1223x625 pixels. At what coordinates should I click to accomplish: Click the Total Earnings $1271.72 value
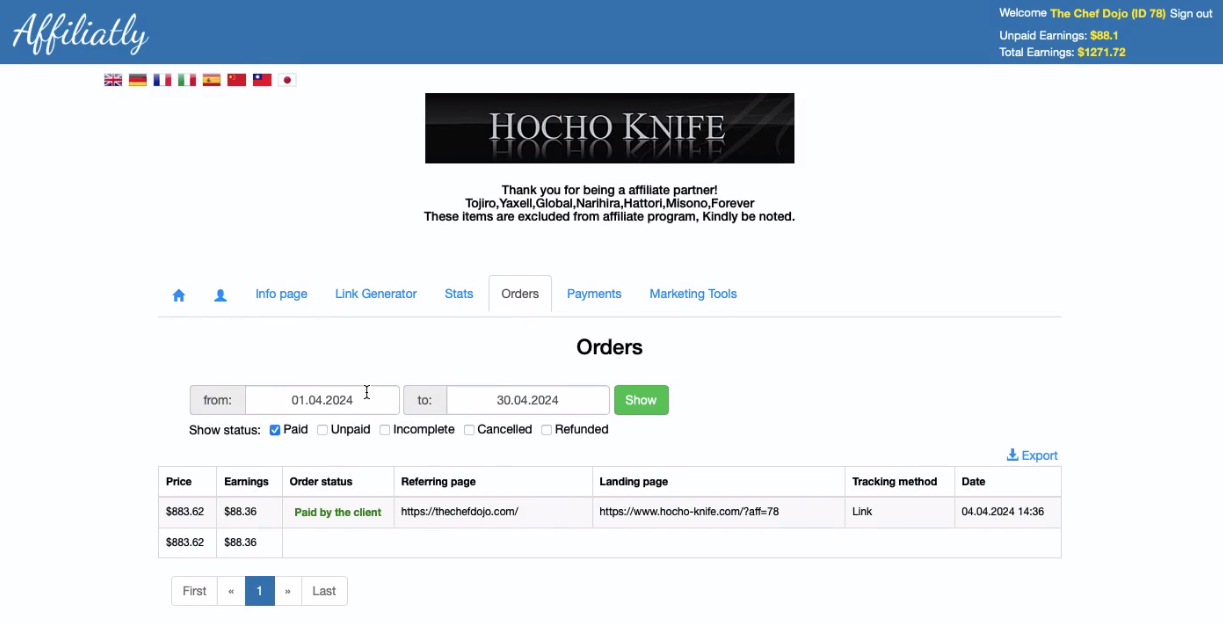[x=1101, y=52]
